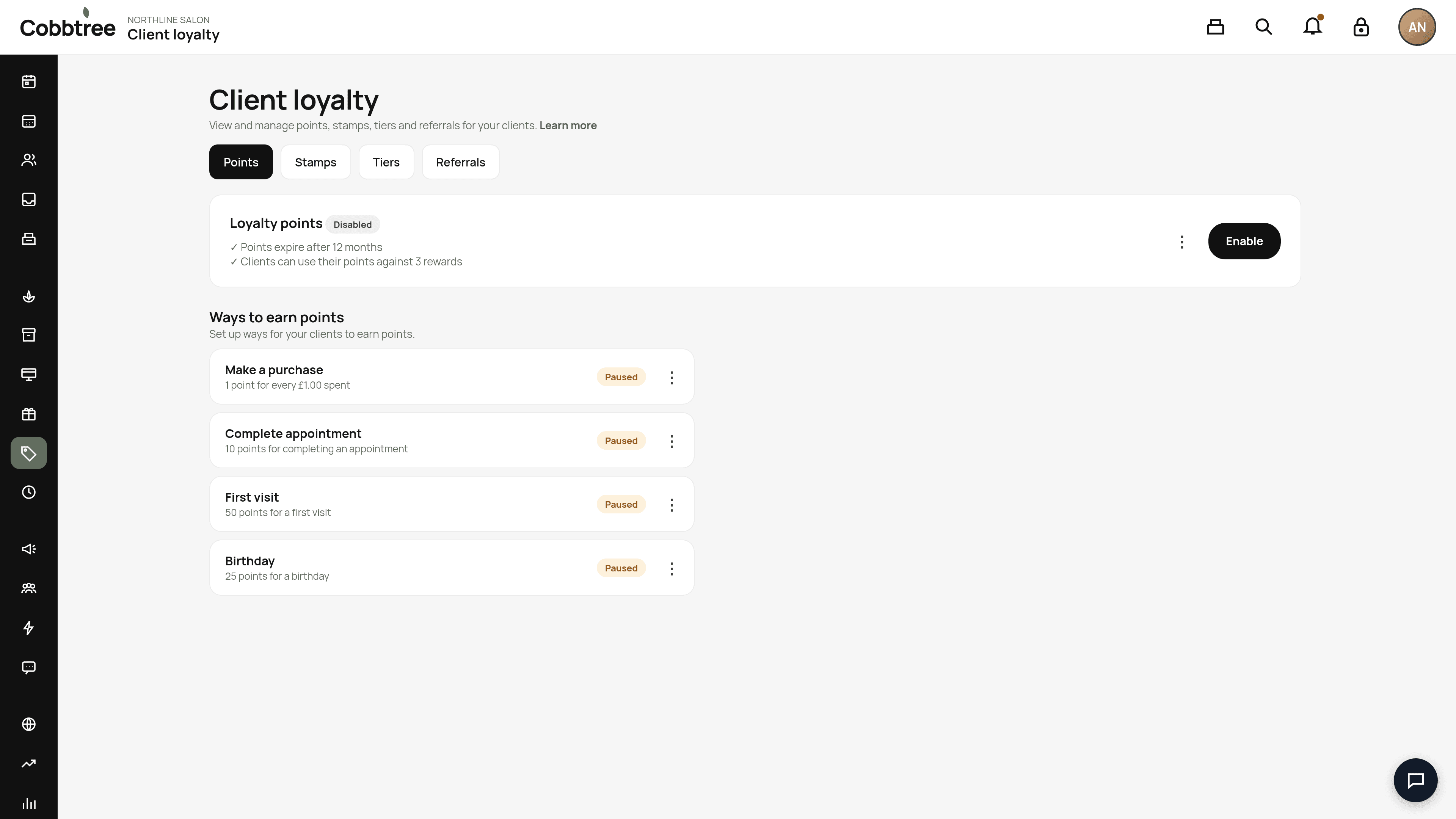The width and height of the screenshot is (1456, 819).
Task: Open the bar chart reports icon in the sidebar
Action: 29,803
